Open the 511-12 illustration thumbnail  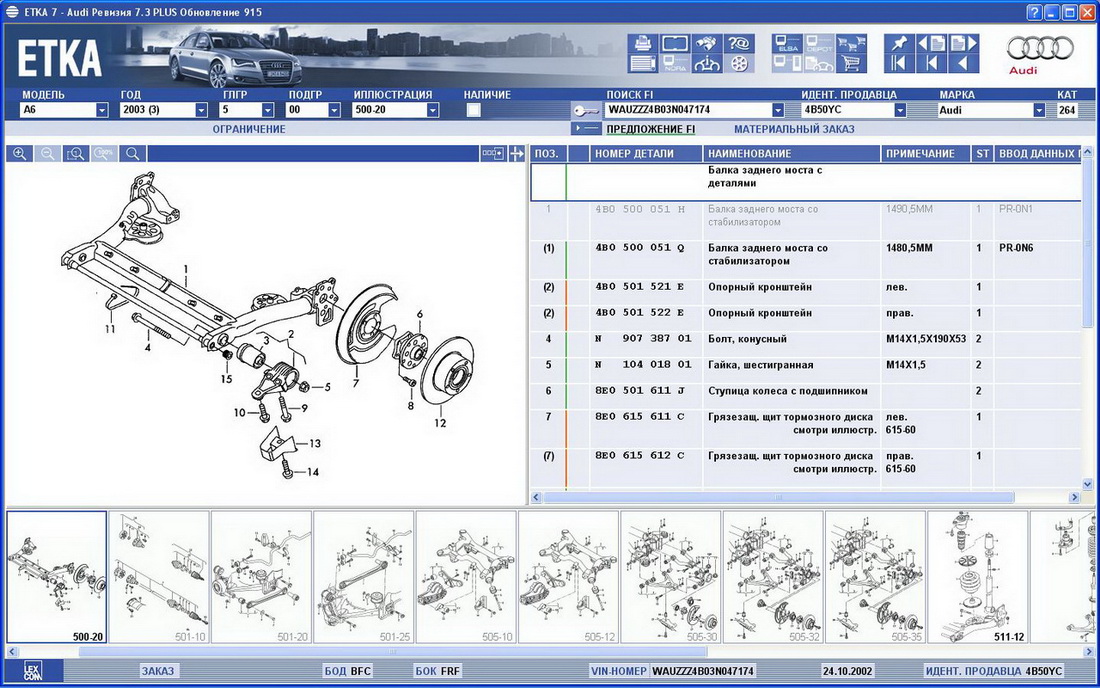978,577
